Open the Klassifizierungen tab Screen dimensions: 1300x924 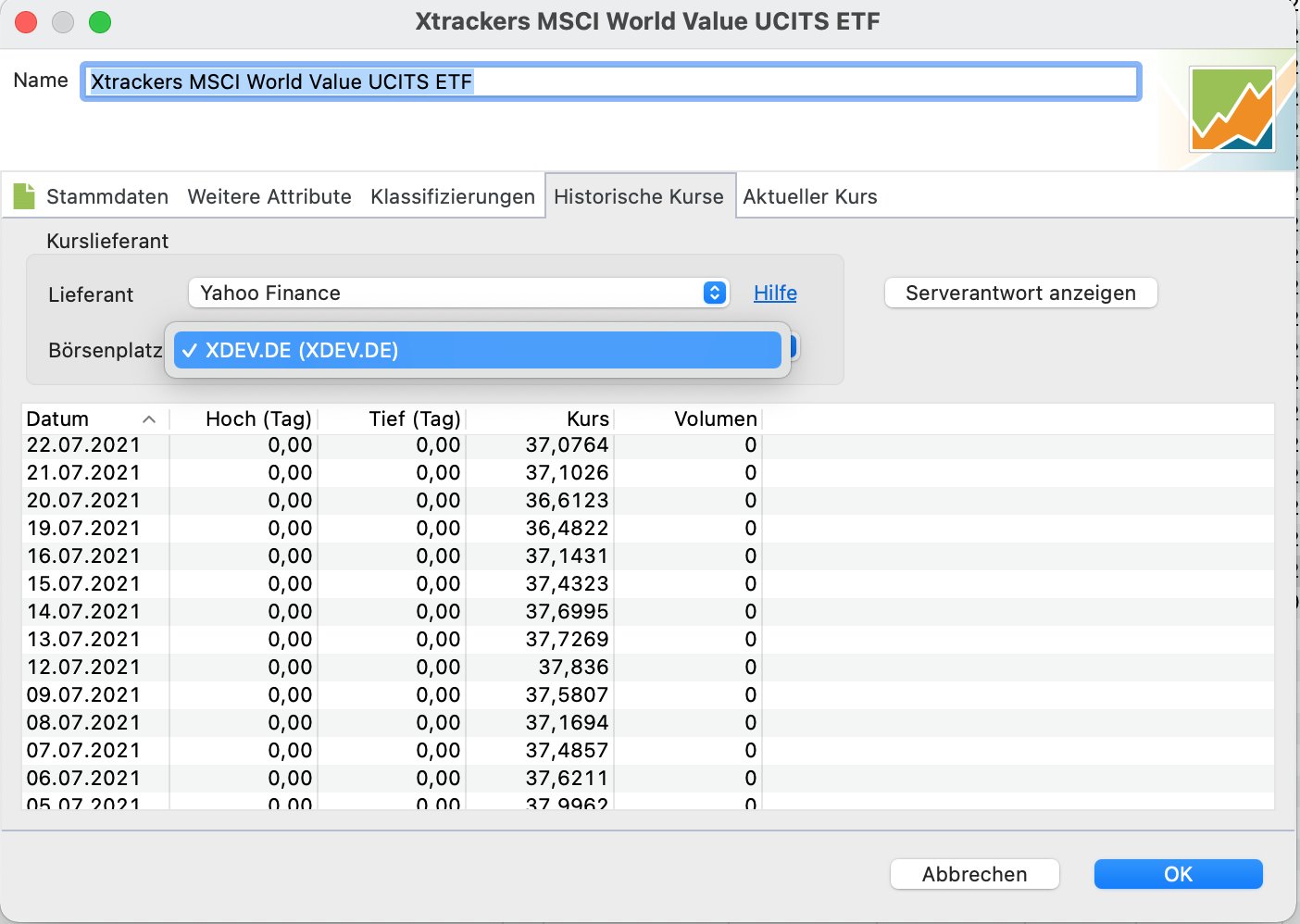453,196
